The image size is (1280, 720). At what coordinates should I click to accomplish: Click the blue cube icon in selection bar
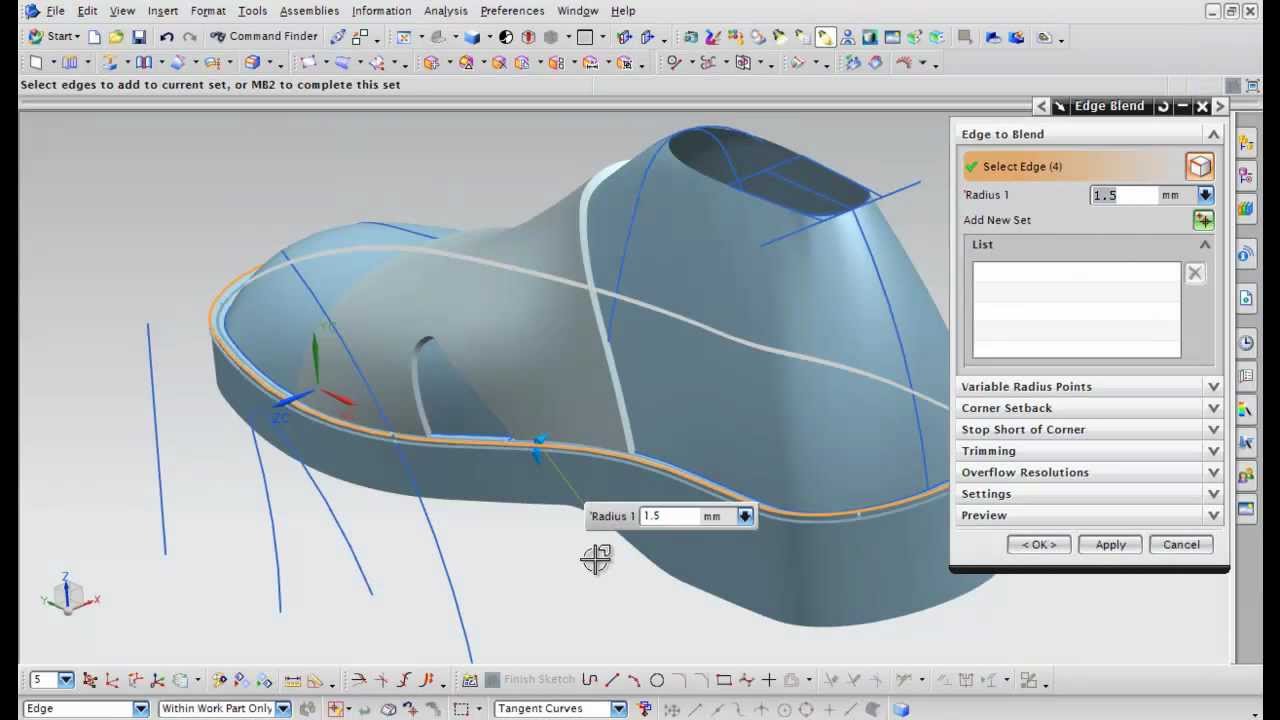pyautogui.click(x=901, y=709)
